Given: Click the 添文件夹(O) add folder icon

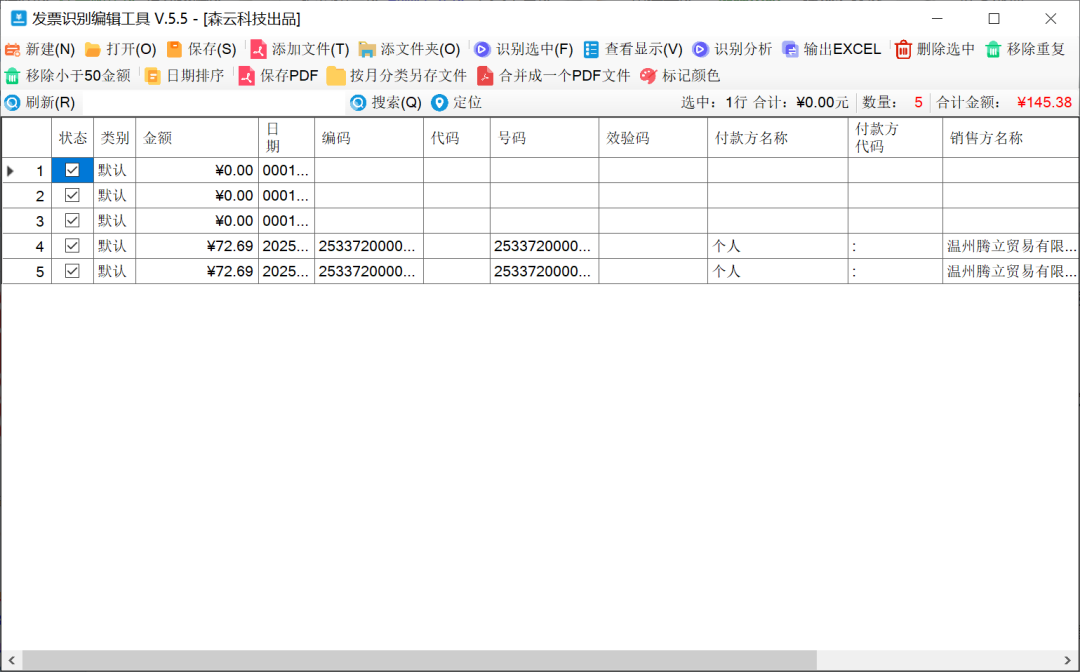Looking at the screenshot, I should pyautogui.click(x=367, y=49).
